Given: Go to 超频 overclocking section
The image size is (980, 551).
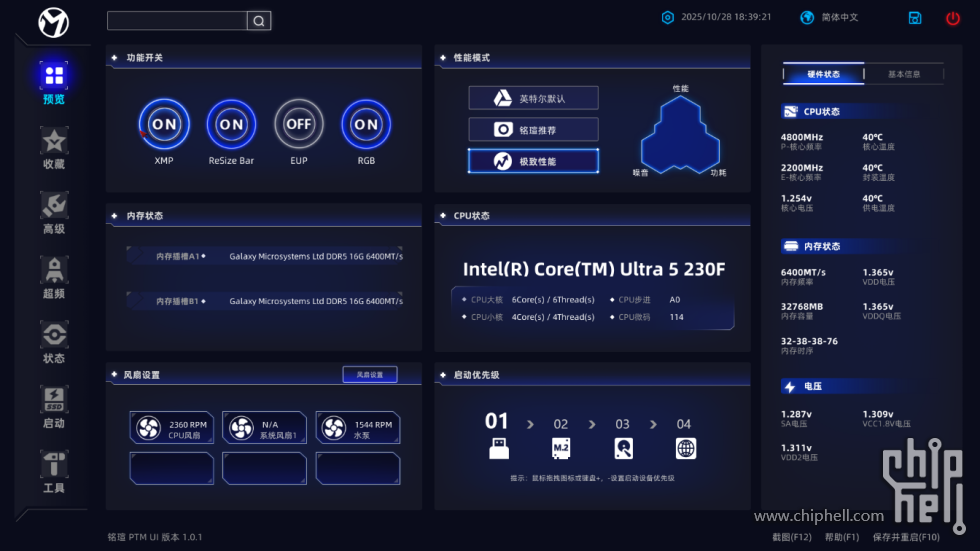Looking at the screenshot, I should [x=54, y=271].
